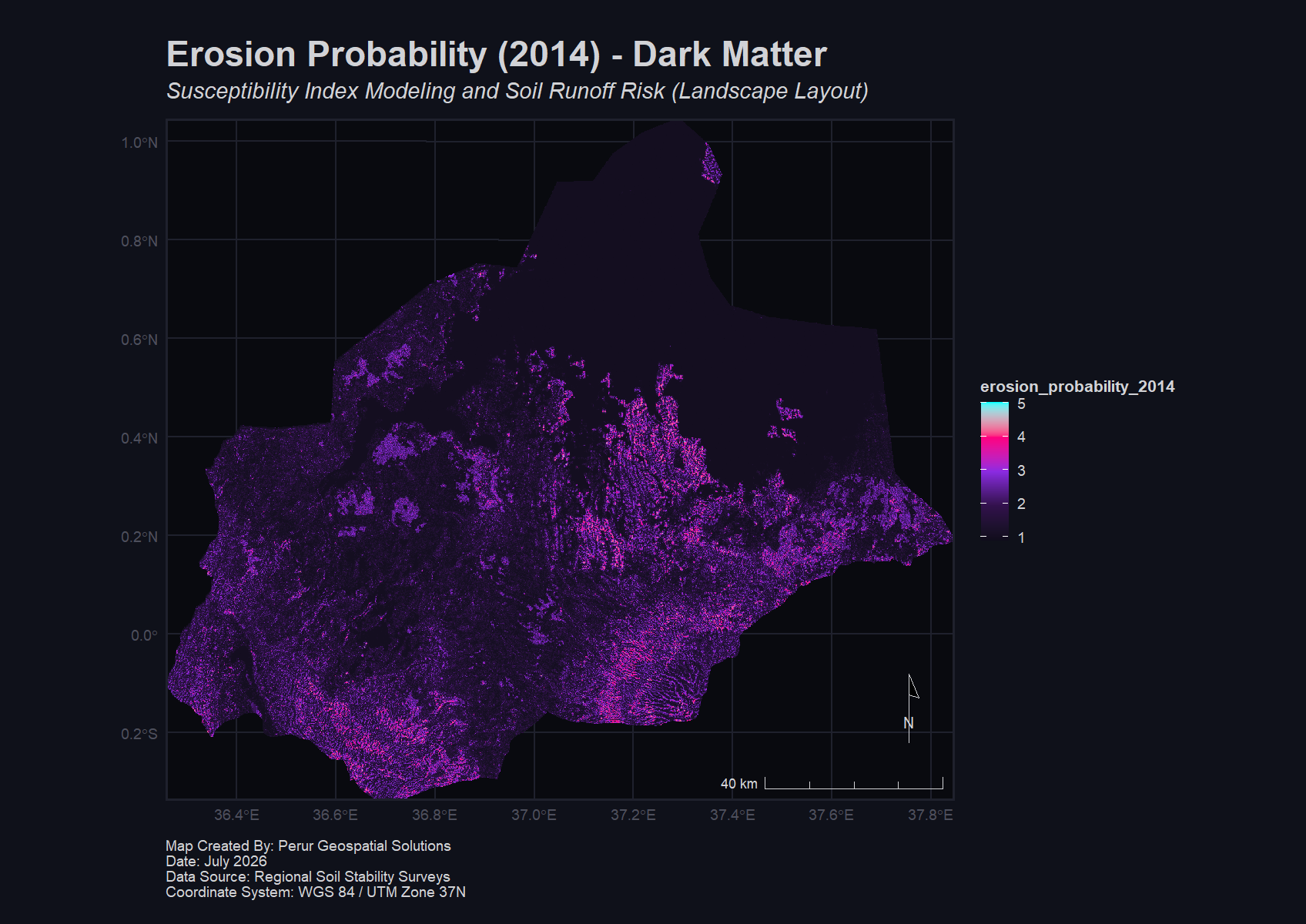Click the 0.0° latitude label
The height and width of the screenshot is (924, 1306).
144,635
